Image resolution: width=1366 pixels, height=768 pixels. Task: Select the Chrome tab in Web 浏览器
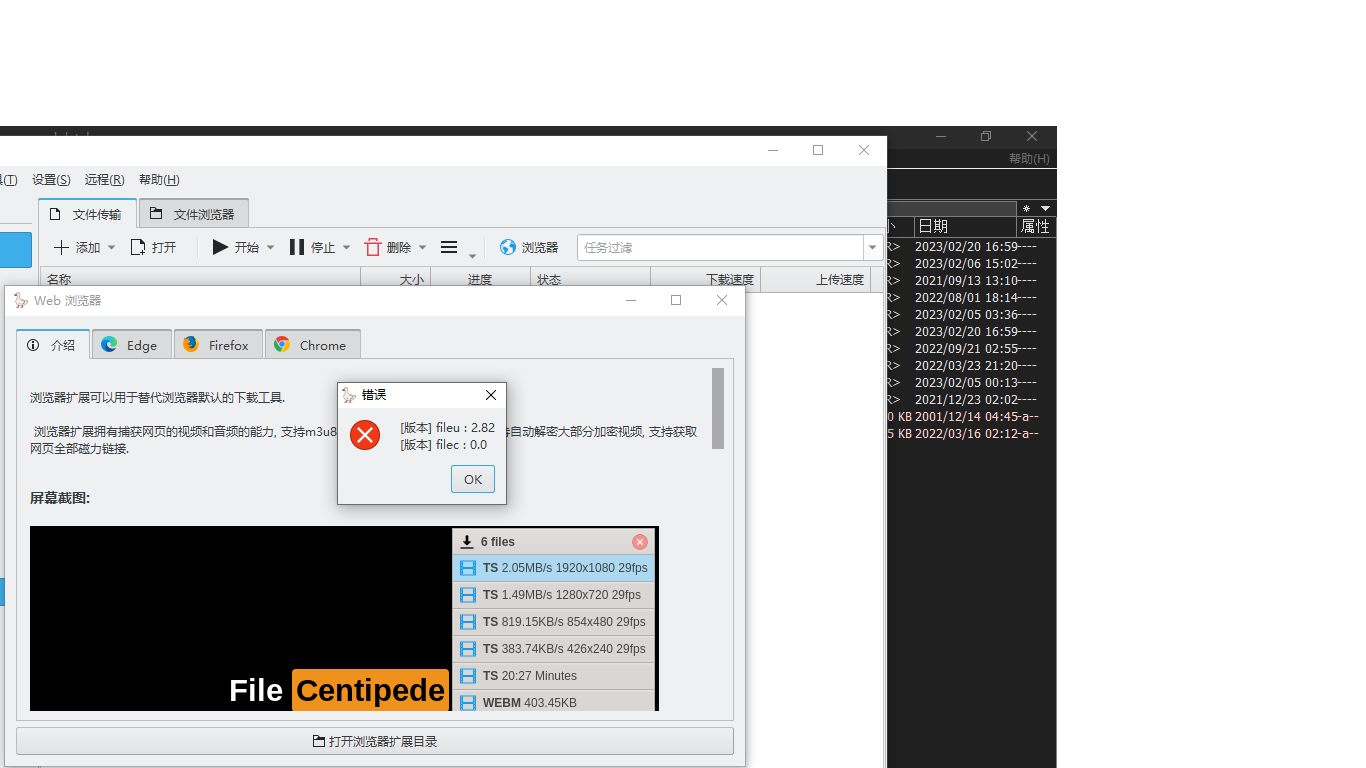tap(312, 344)
